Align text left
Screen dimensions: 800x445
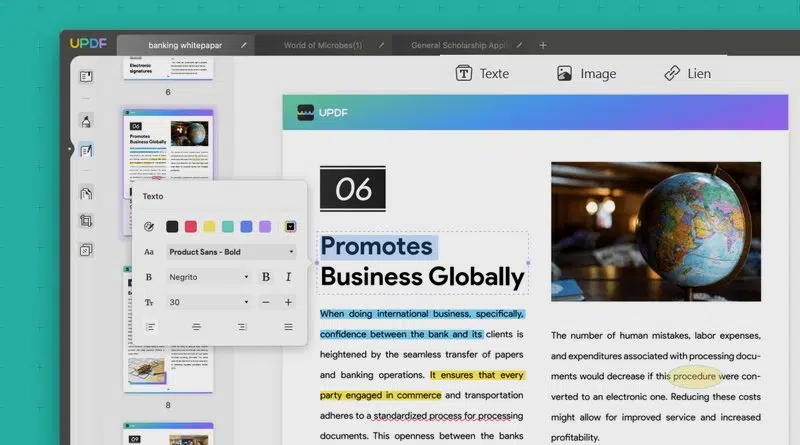(151, 327)
